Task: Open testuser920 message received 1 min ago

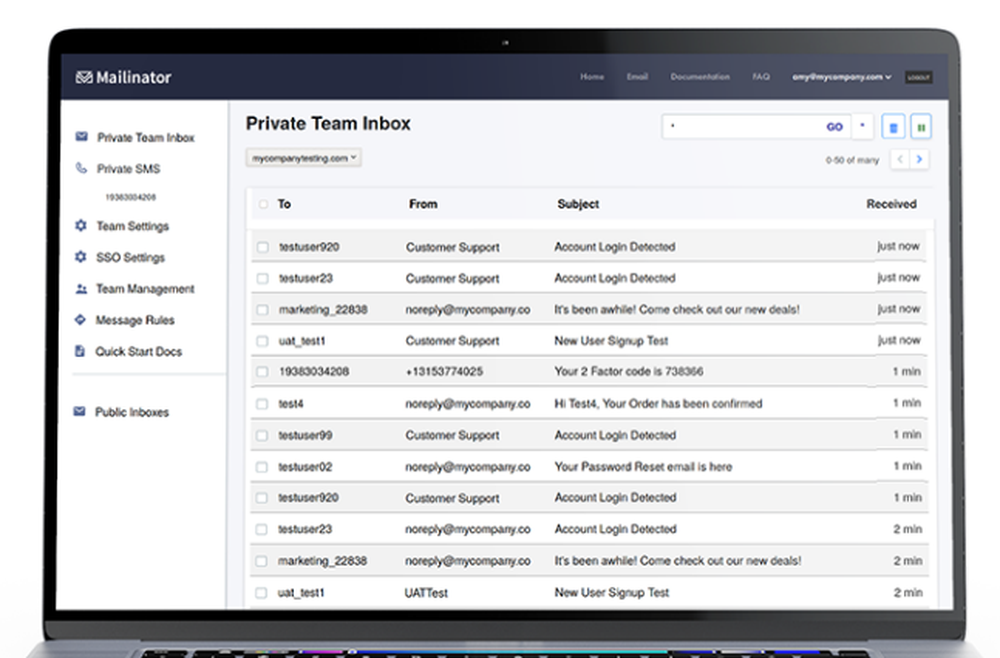Action: [589, 497]
